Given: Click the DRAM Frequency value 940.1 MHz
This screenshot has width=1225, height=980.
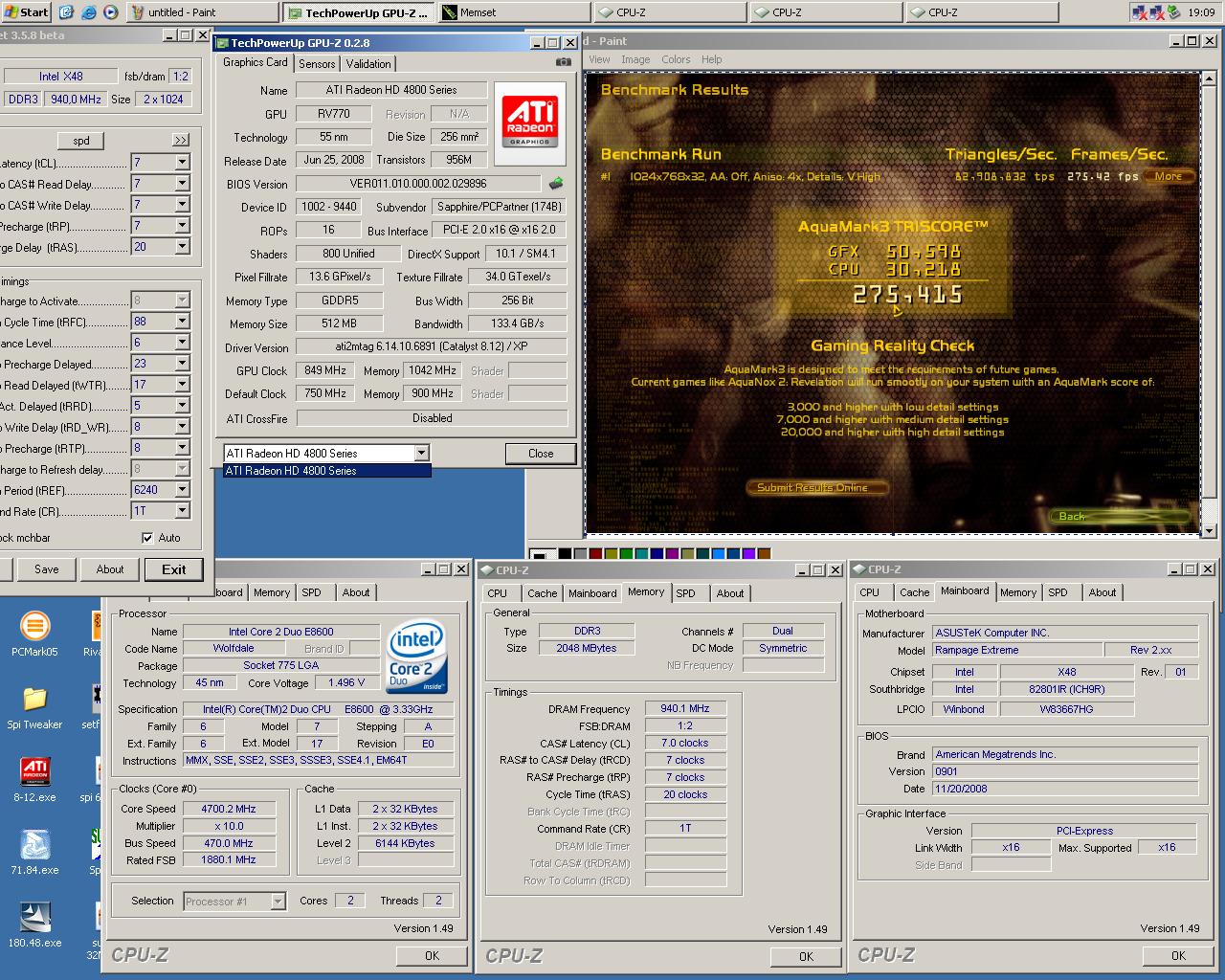Looking at the screenshot, I should click(685, 709).
